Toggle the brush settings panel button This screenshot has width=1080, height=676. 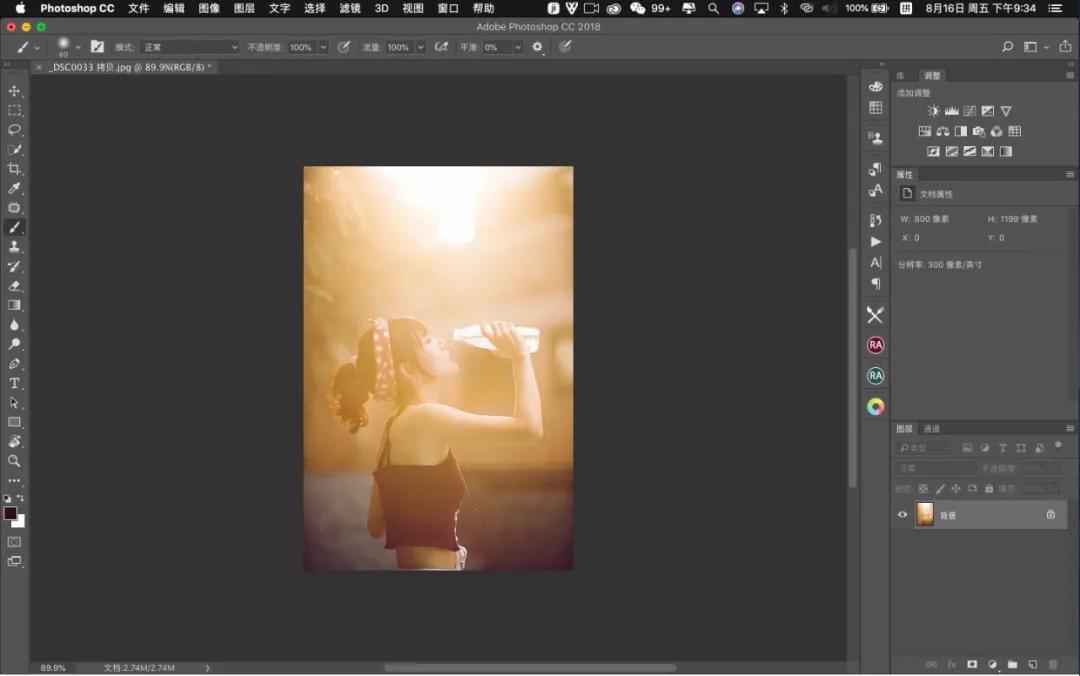pos(97,47)
